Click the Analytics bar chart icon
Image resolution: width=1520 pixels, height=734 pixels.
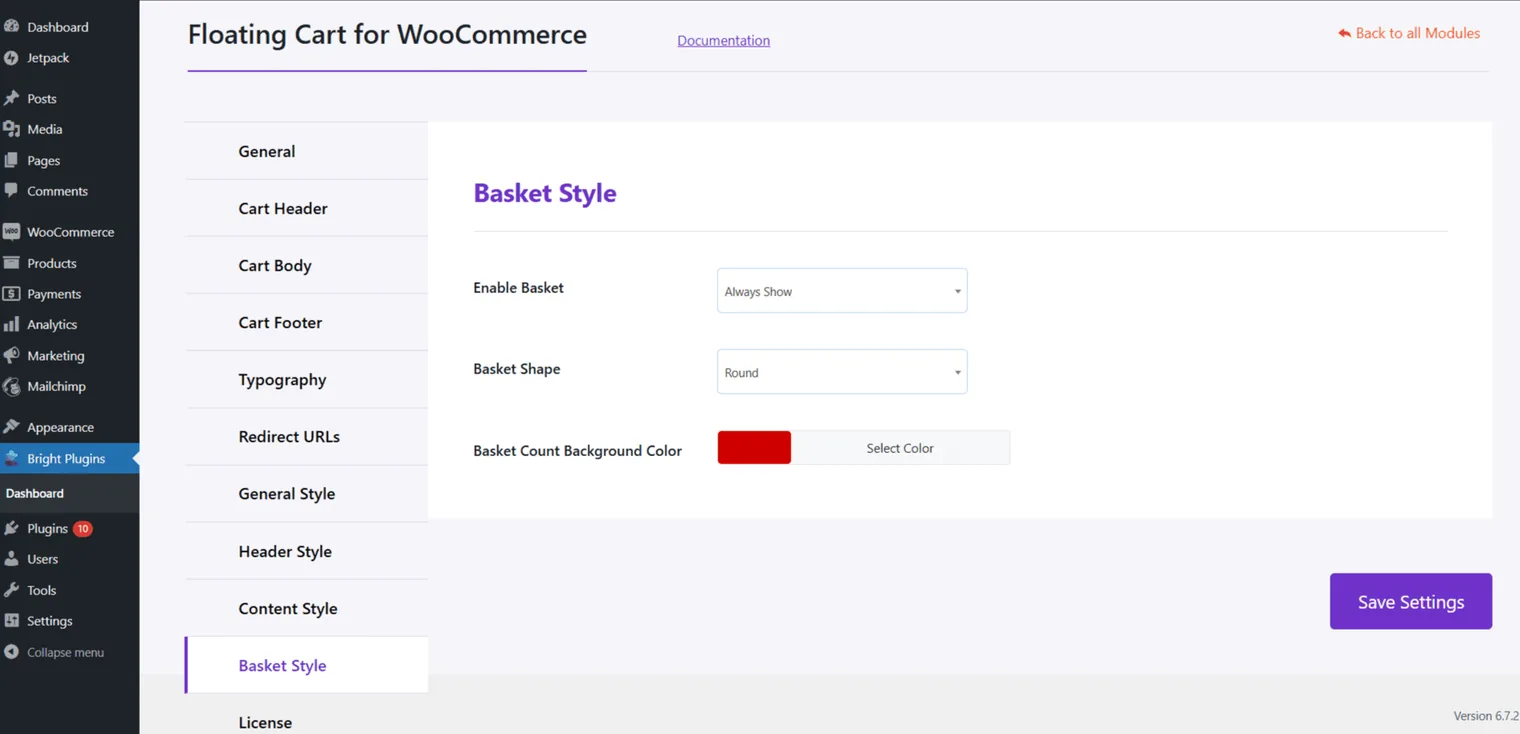(x=12, y=325)
